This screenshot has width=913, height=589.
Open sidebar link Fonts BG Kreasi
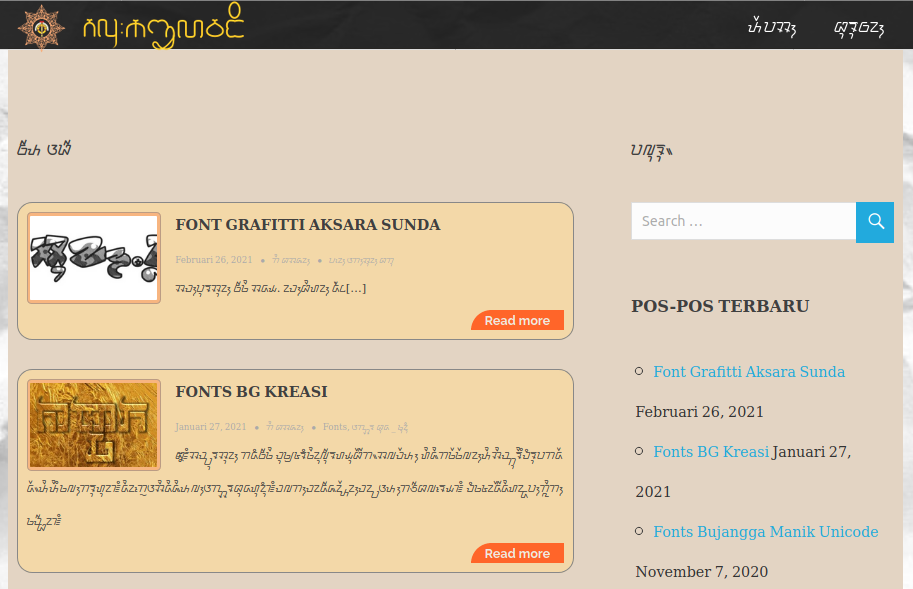[x=710, y=452]
